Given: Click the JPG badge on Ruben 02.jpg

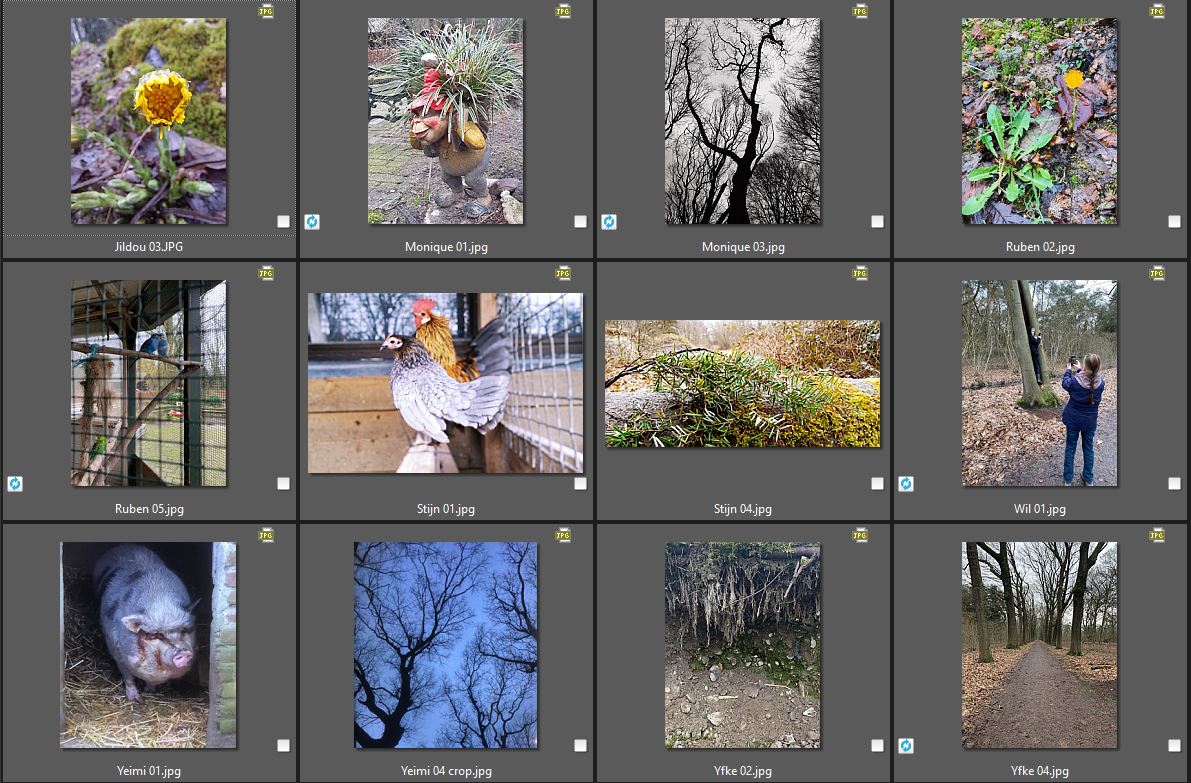Looking at the screenshot, I should (x=1157, y=12).
